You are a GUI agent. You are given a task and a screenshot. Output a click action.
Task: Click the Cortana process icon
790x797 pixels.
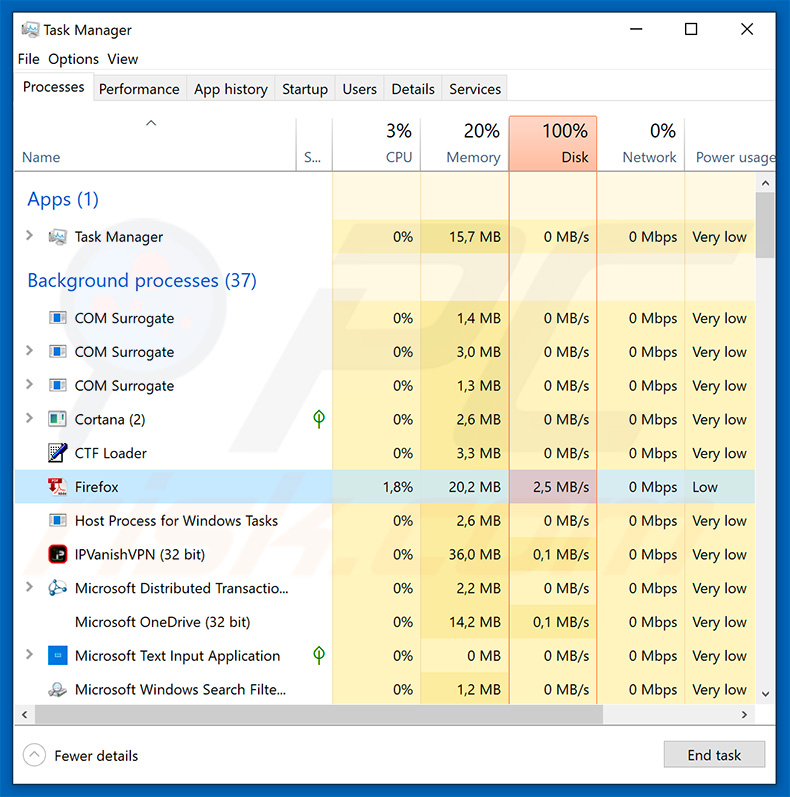57,419
